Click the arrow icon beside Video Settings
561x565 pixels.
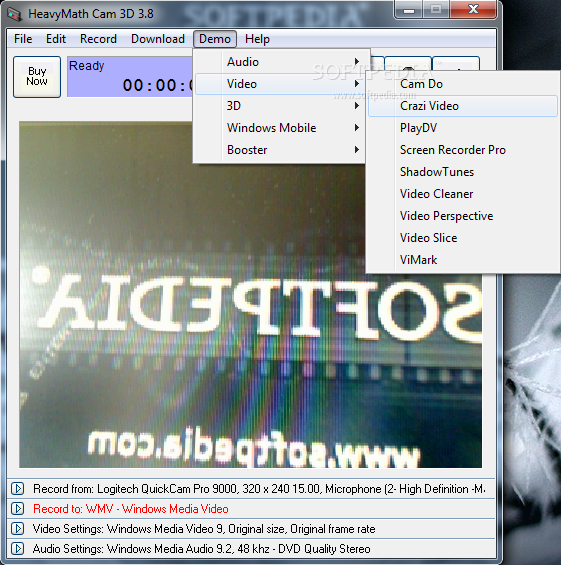coord(17,529)
